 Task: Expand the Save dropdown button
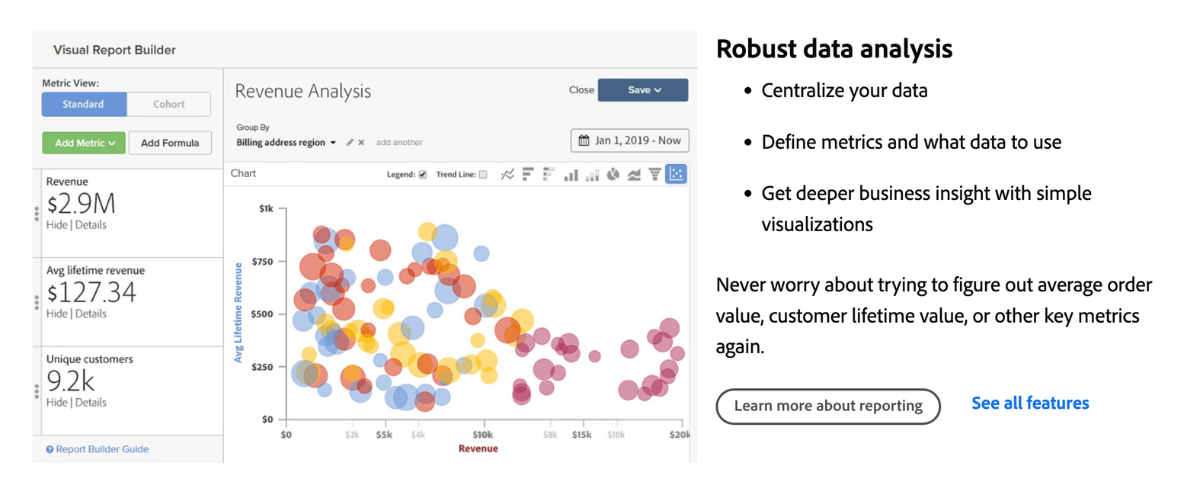(644, 90)
